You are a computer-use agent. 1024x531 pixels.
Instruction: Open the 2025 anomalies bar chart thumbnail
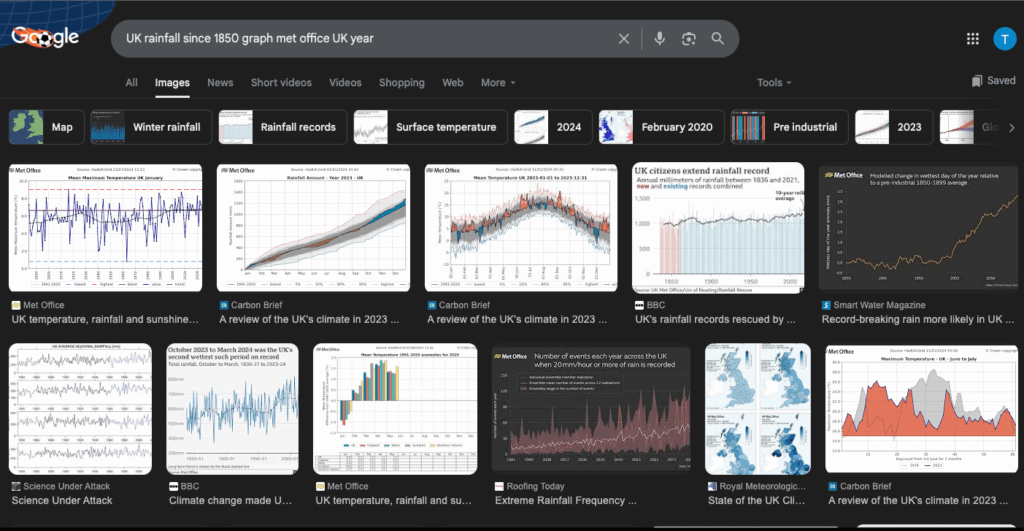coord(395,409)
